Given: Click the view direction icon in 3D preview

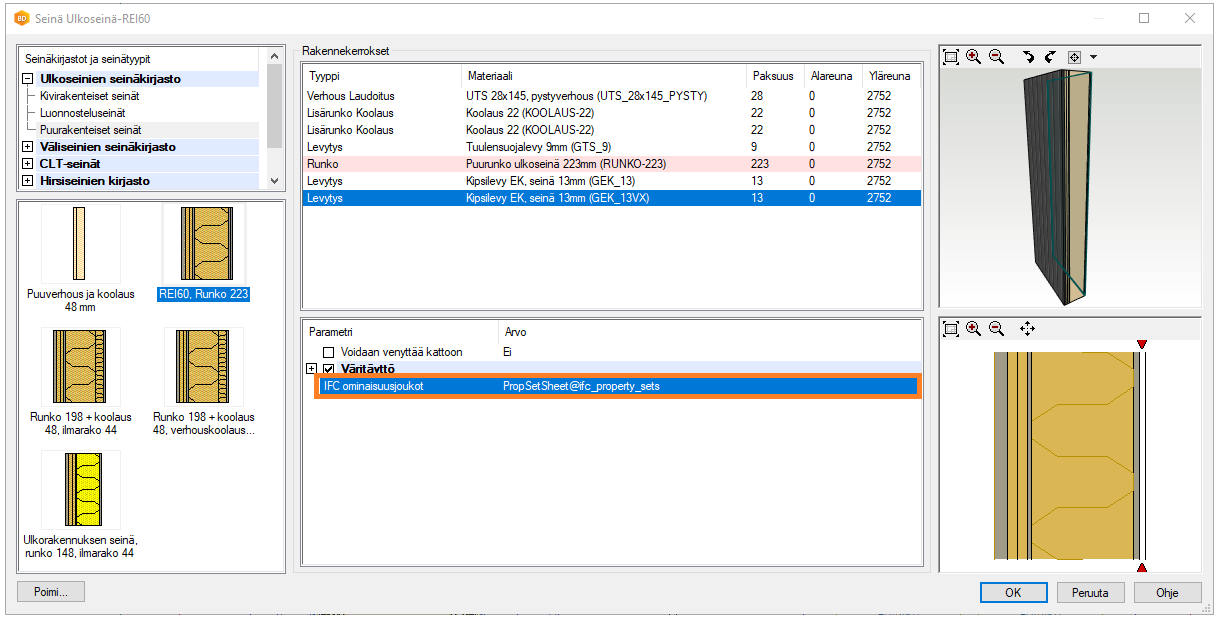Looking at the screenshot, I should coord(1074,57).
